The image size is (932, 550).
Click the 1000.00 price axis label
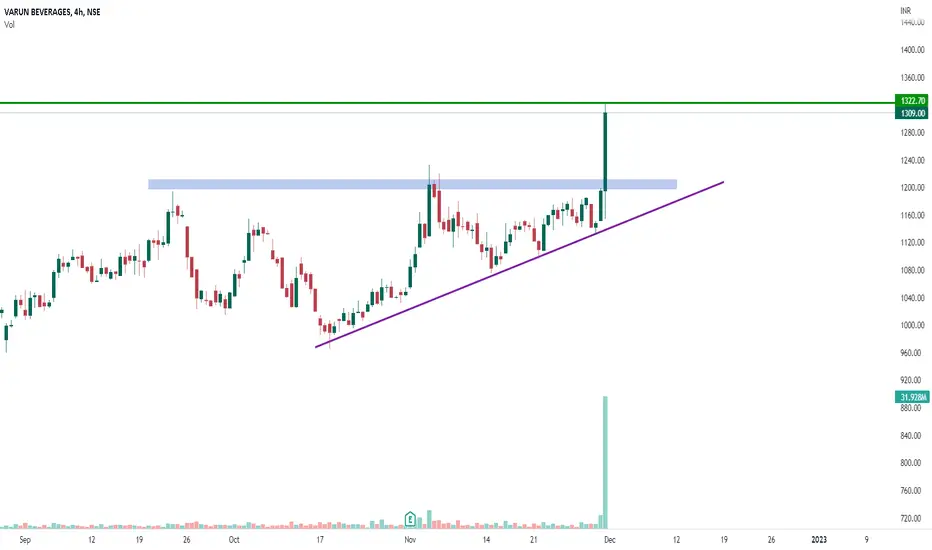(x=912, y=325)
